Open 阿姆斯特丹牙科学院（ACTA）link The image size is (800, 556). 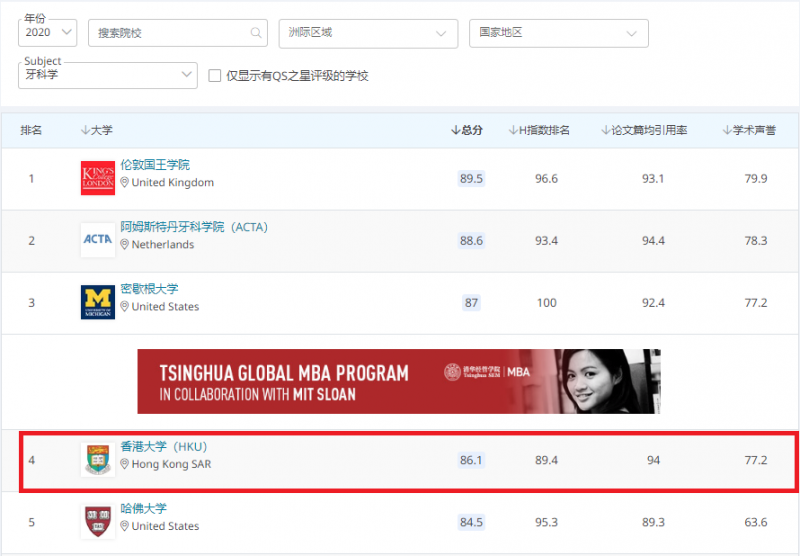(x=194, y=227)
